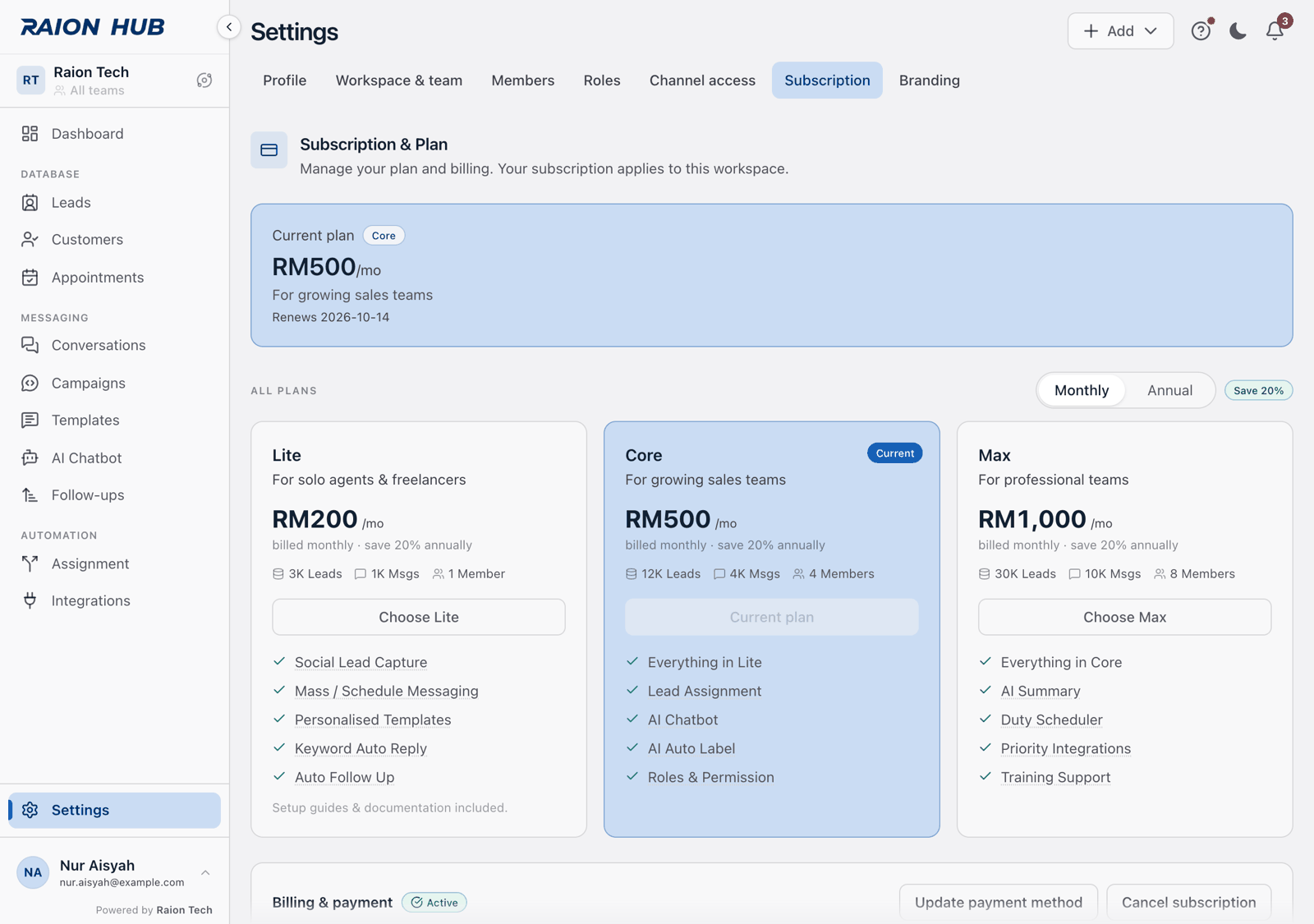1314x924 pixels.
Task: Open the notifications bell
Action: click(x=1275, y=31)
